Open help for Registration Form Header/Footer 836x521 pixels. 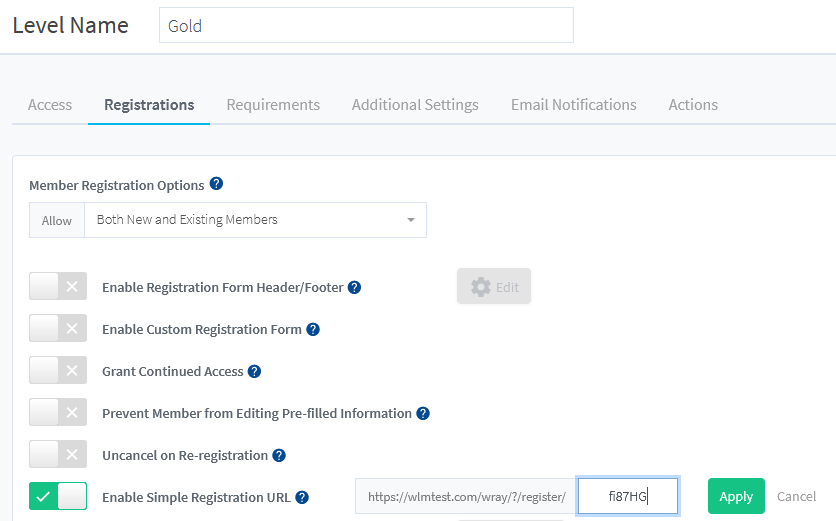coord(354,287)
